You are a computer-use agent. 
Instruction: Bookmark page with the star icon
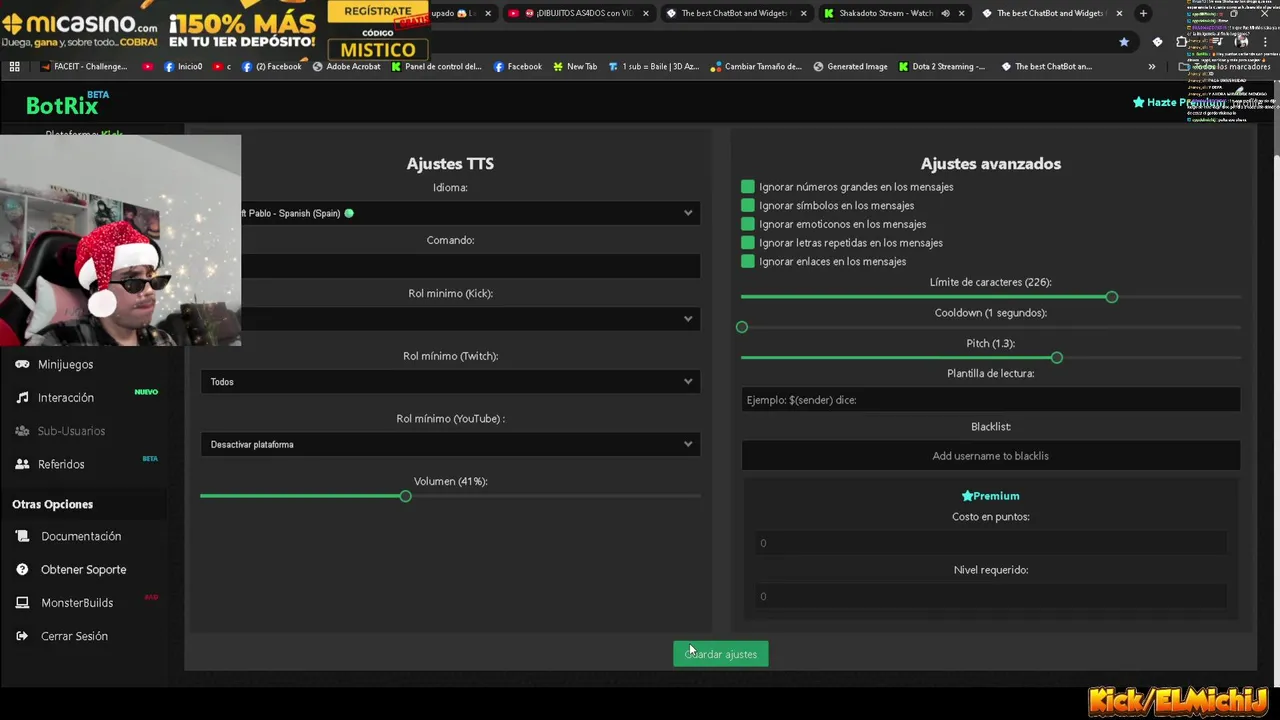[1124, 42]
